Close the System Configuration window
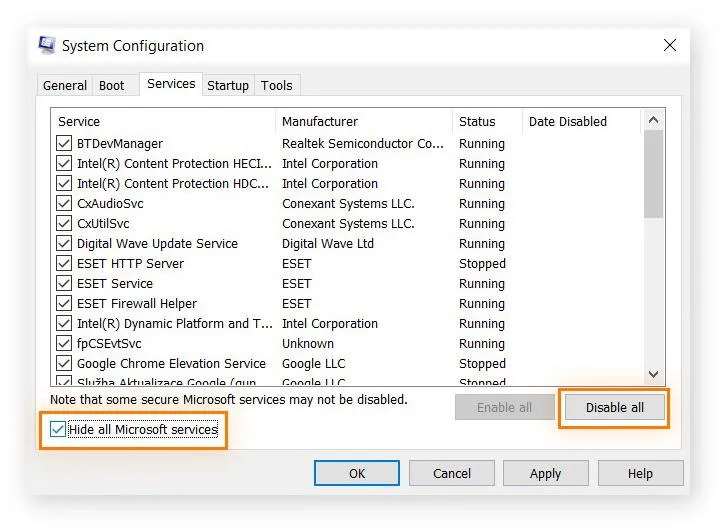The width and height of the screenshot is (723, 529). point(670,45)
